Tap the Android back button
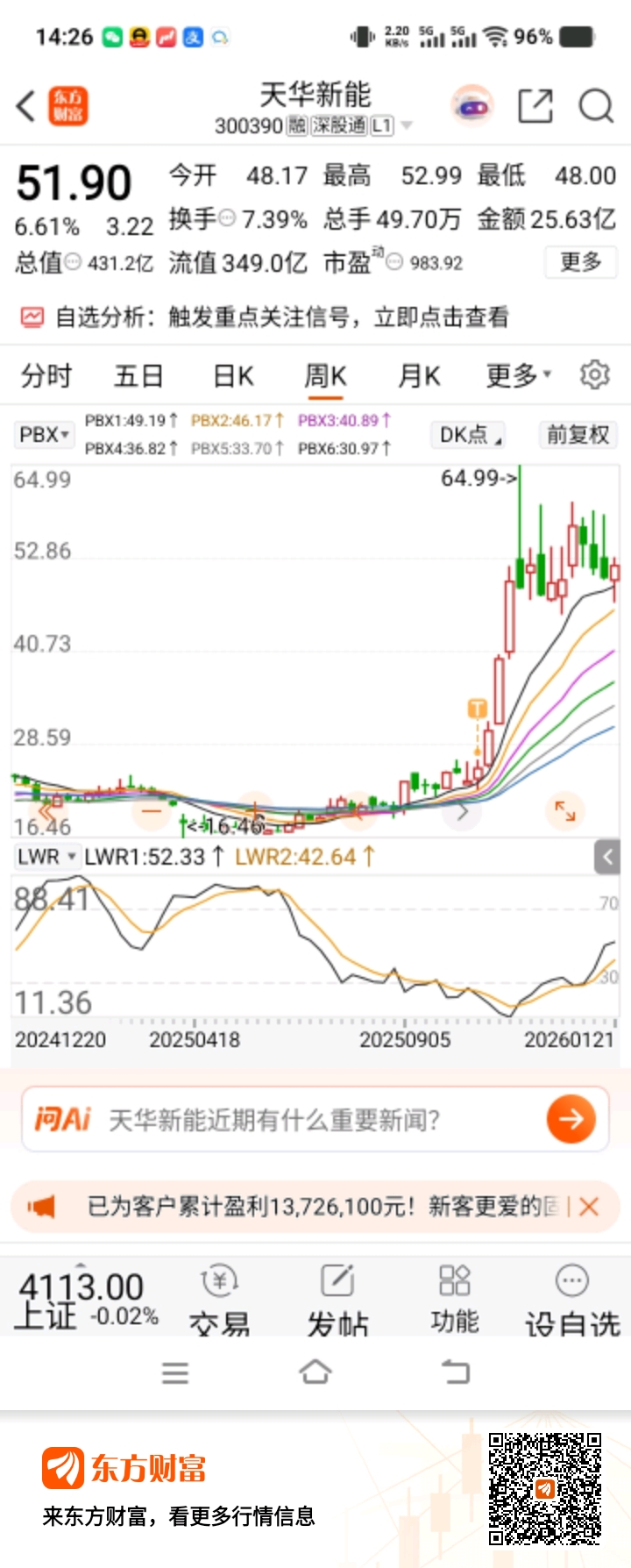Image resolution: width=631 pixels, height=1568 pixels. click(456, 1372)
